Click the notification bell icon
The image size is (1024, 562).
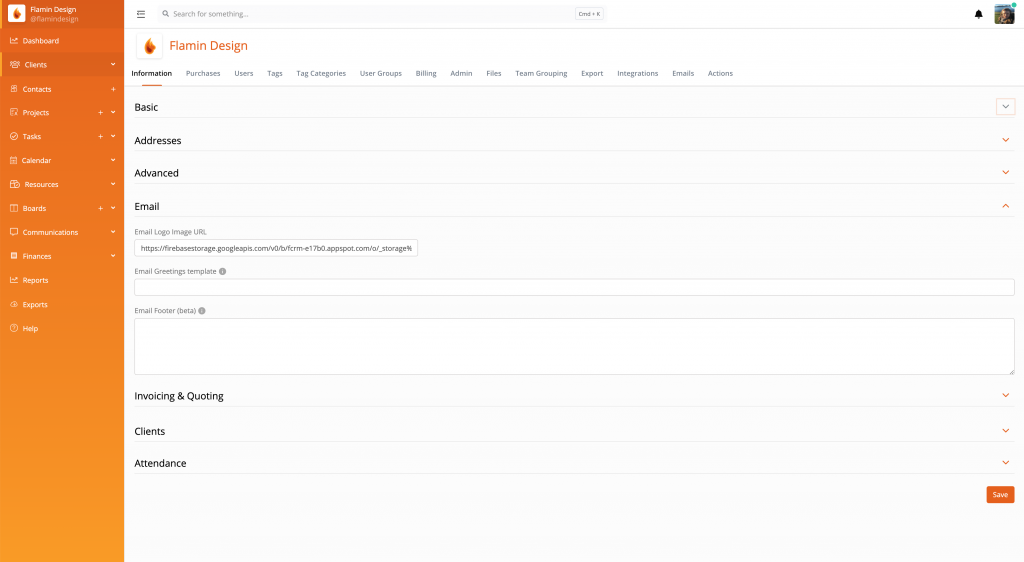pyautogui.click(x=978, y=14)
